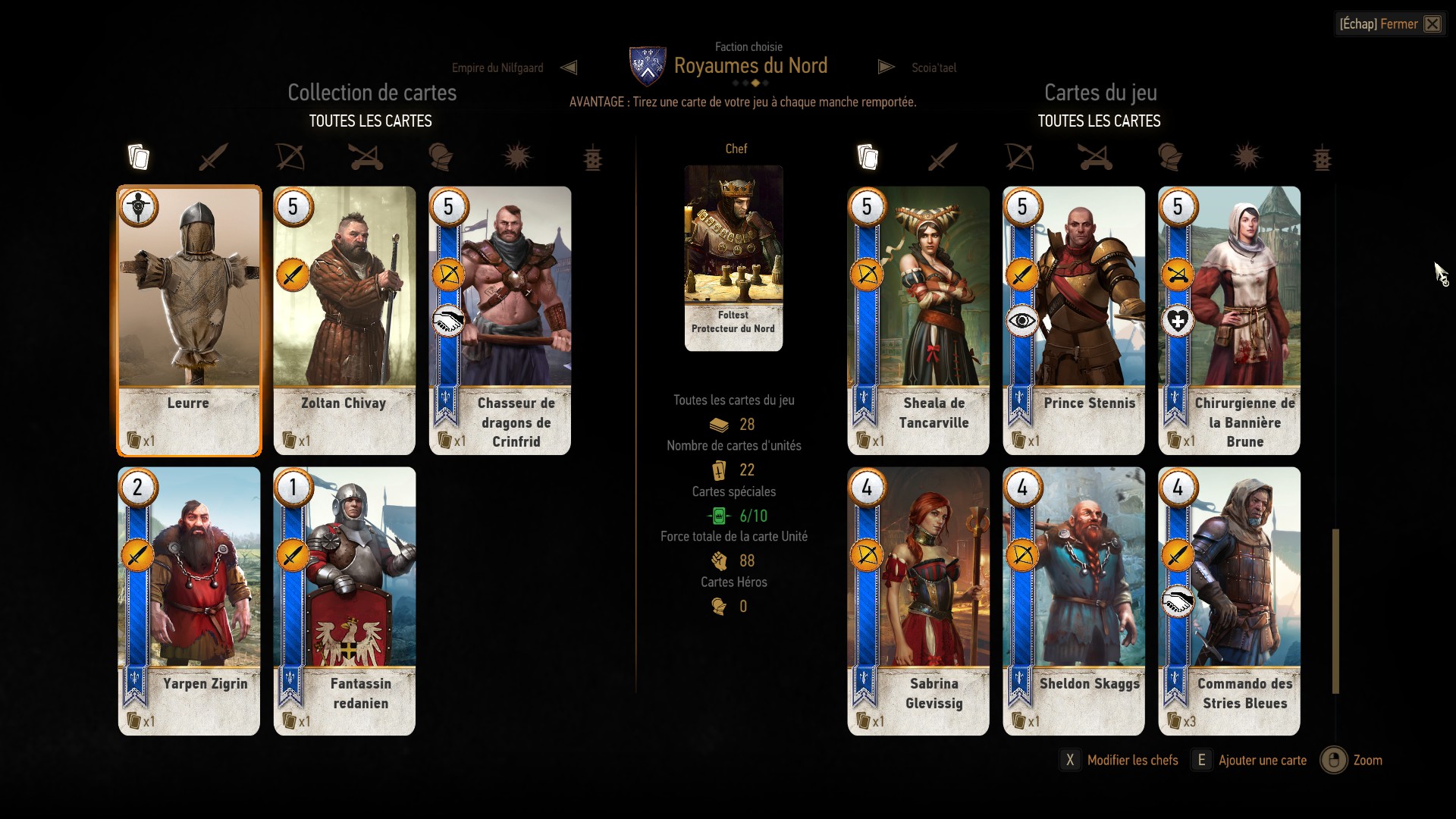This screenshot has height=819, width=1456.
Task: Select hero helmet filter in card collection
Action: click(x=441, y=157)
